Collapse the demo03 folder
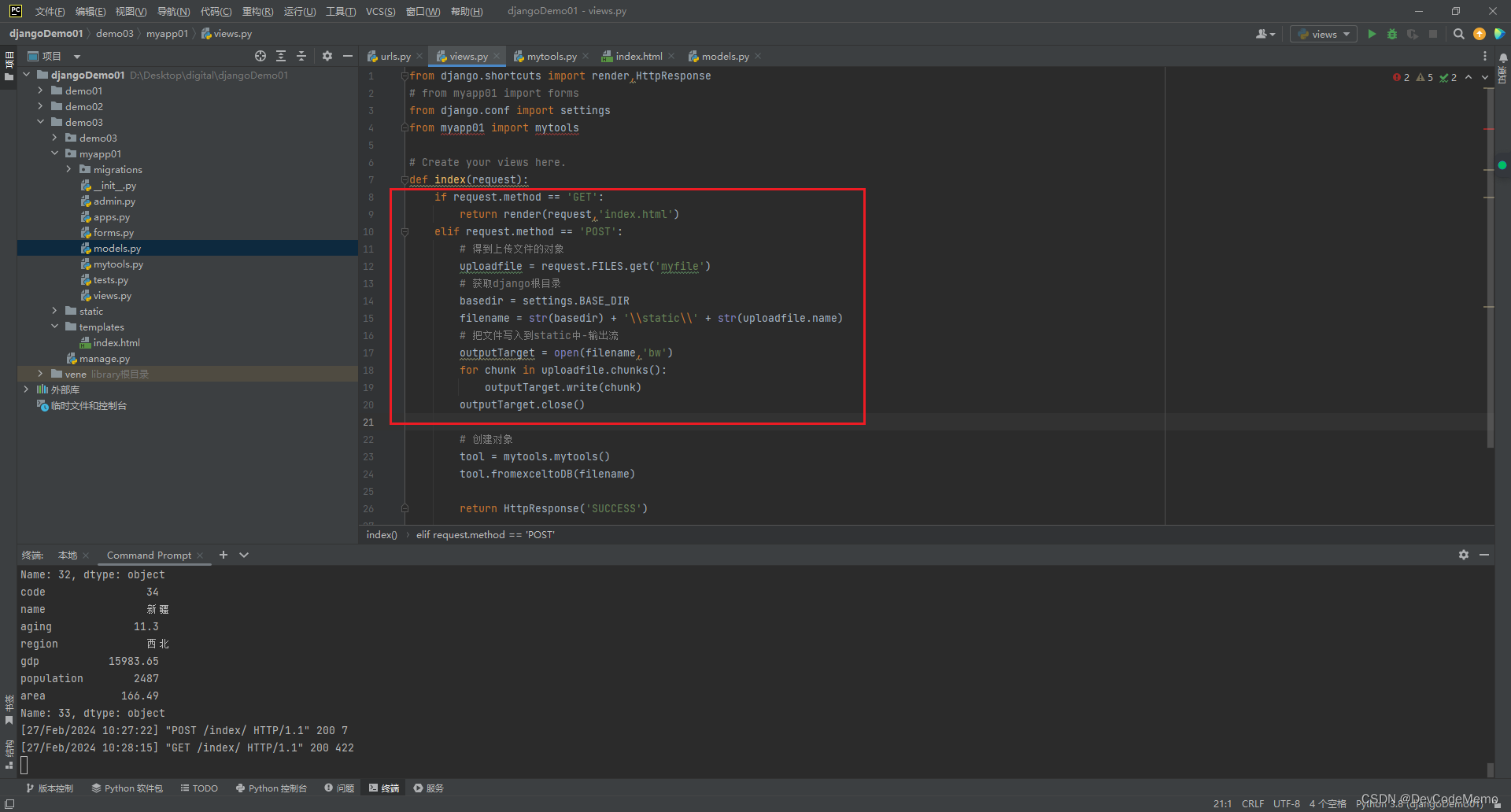Screen dimensions: 1511x812 click(40, 122)
